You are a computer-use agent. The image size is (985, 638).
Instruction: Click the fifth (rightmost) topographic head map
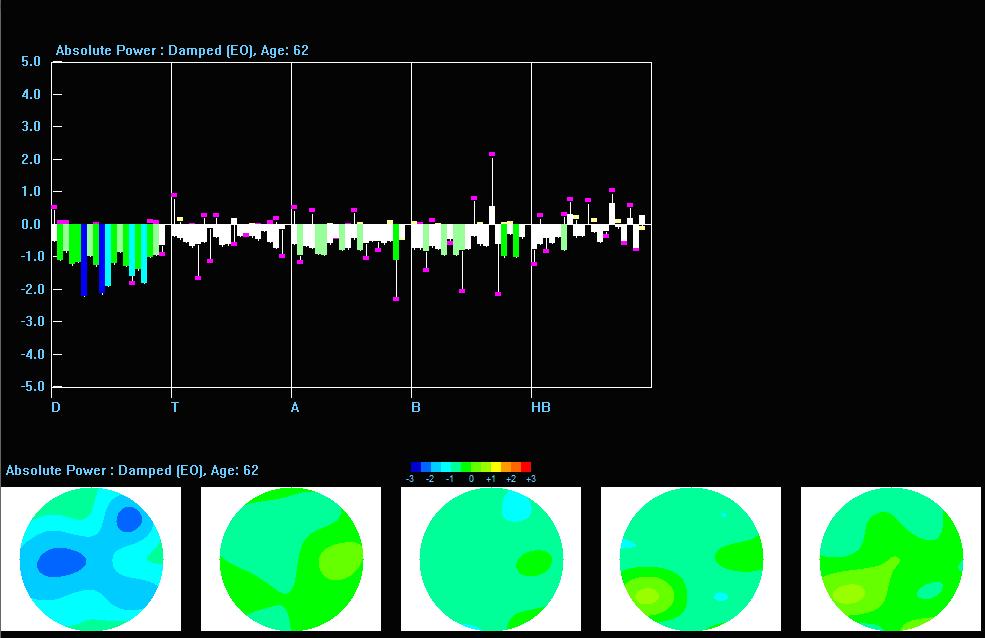coord(891,559)
